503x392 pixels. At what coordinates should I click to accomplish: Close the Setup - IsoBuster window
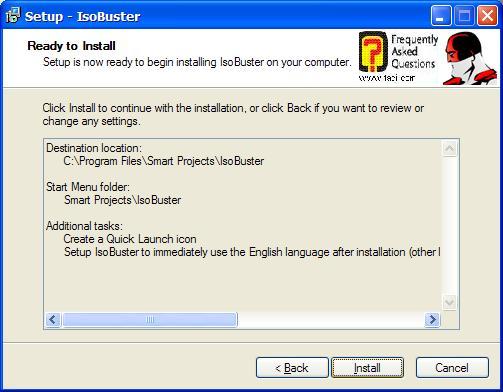pos(487,16)
